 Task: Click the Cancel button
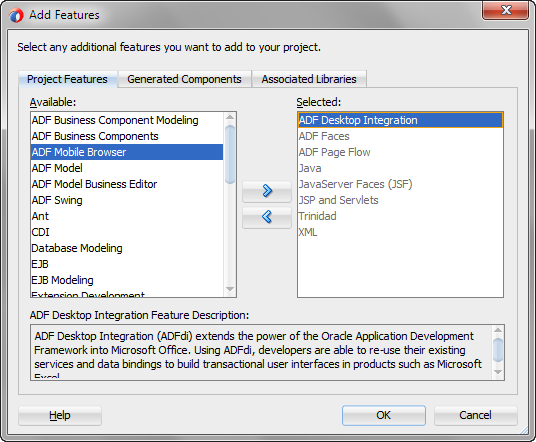coord(475,415)
